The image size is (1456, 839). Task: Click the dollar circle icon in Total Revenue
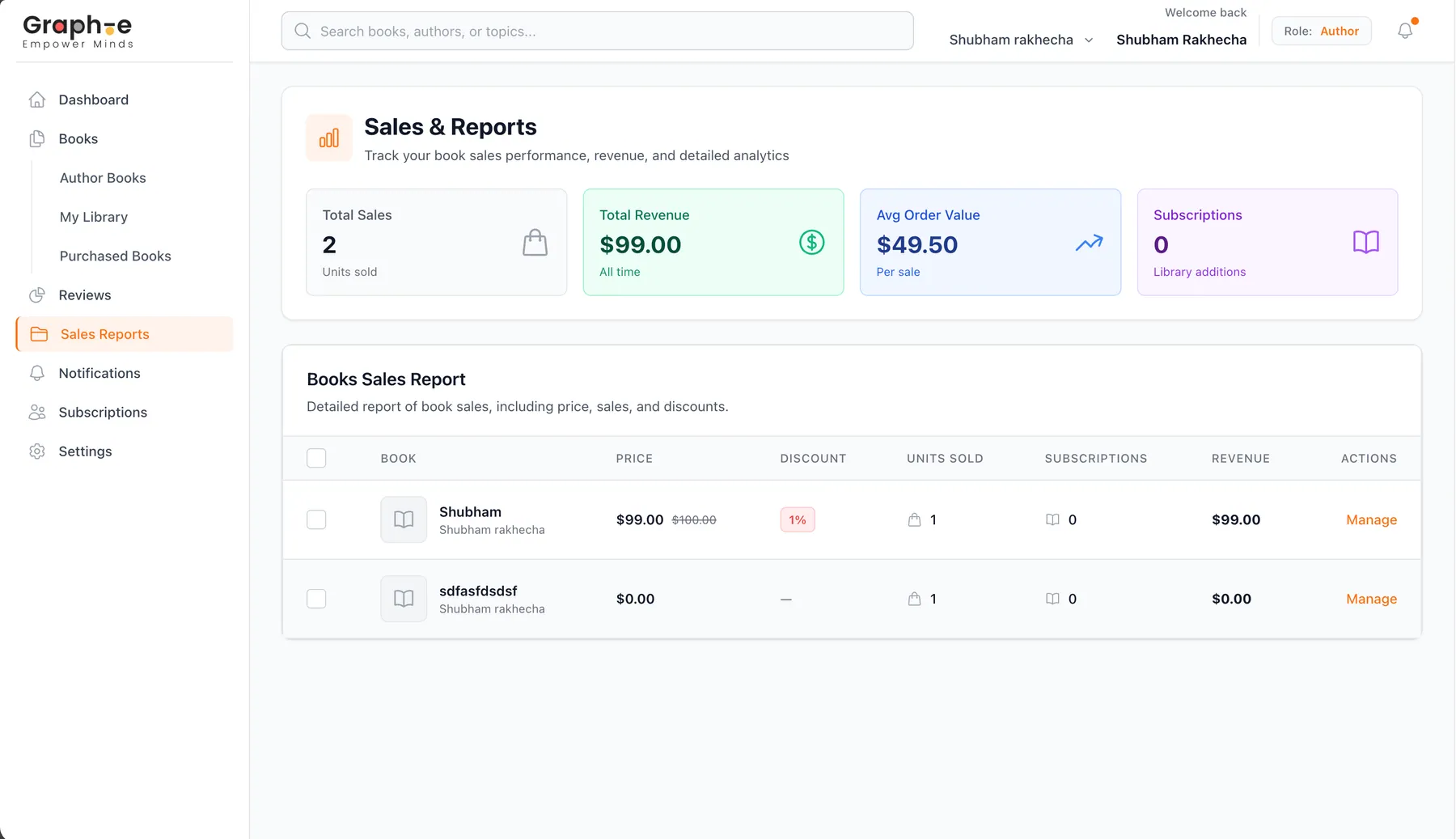point(811,242)
